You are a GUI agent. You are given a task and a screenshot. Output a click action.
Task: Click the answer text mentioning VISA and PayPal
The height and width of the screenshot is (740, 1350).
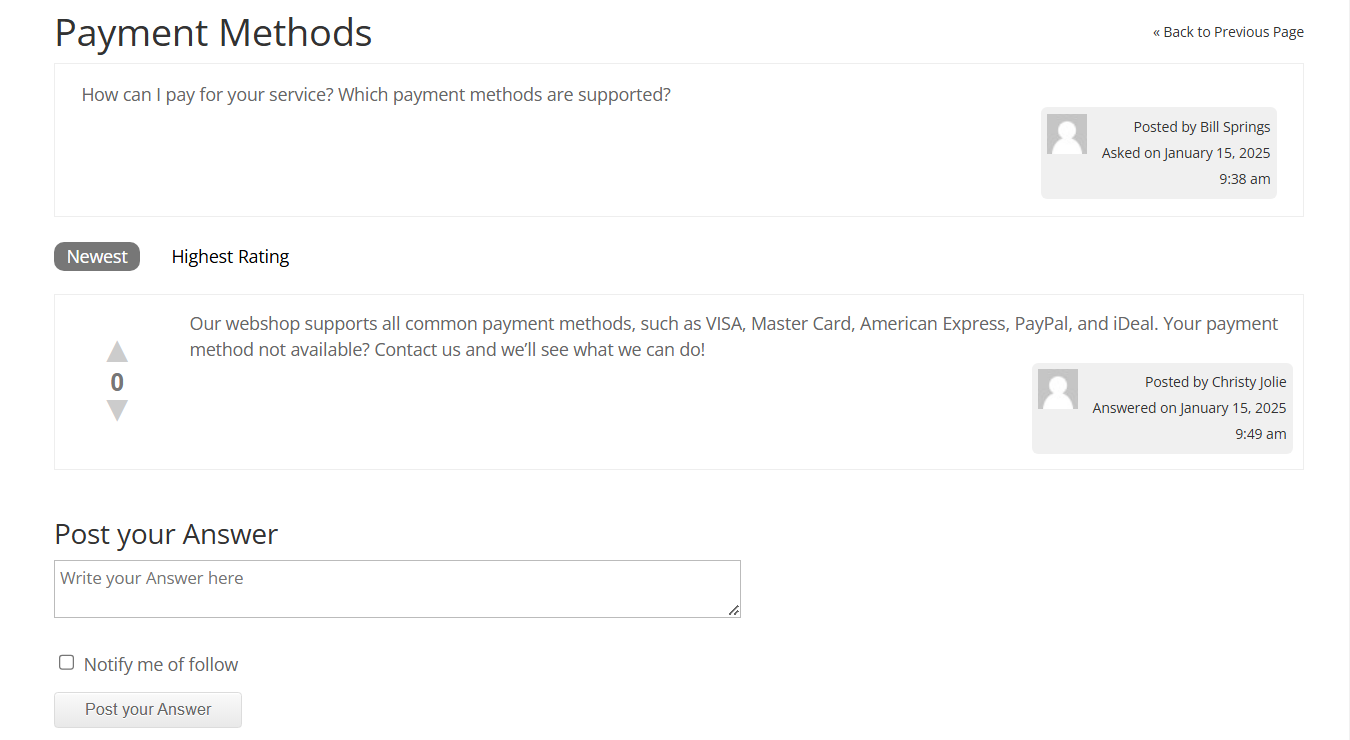(734, 337)
